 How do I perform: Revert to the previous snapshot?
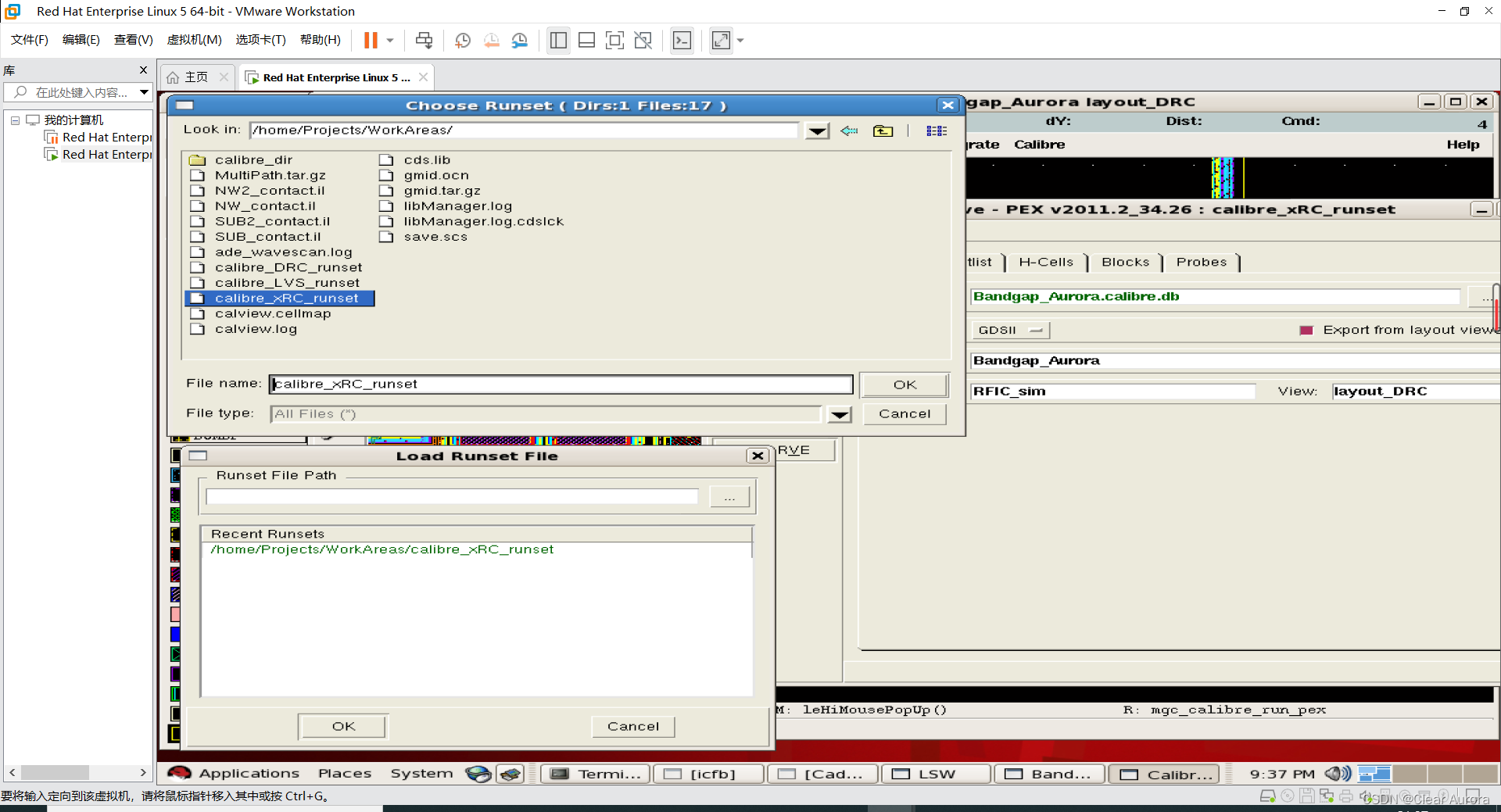pos(492,40)
